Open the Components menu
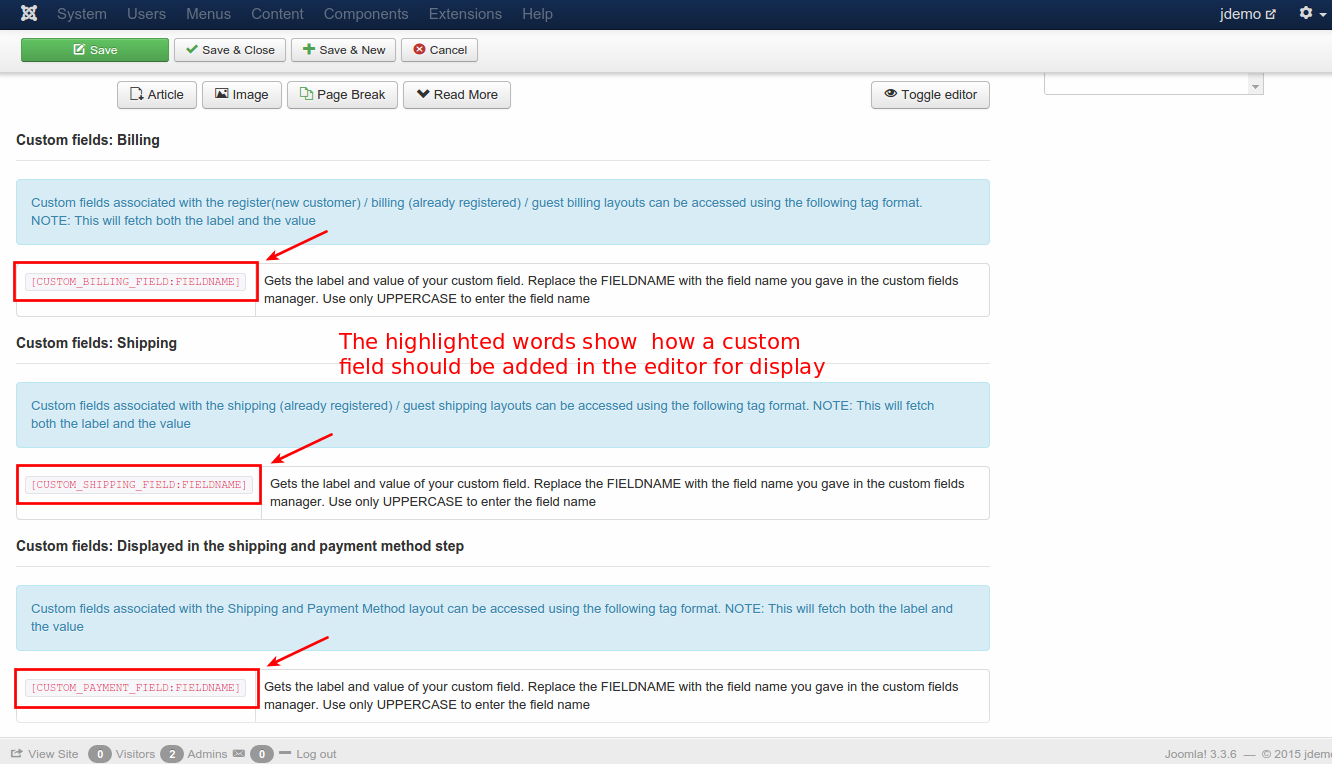 tap(366, 14)
